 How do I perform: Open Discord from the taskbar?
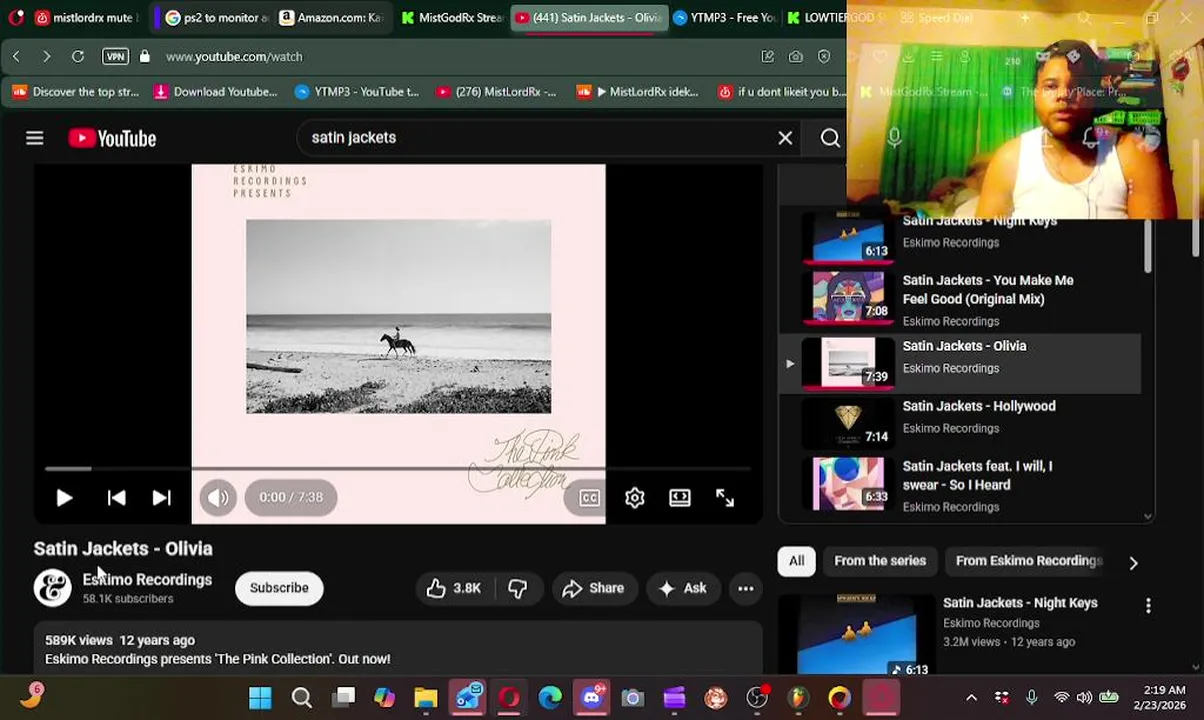[591, 698]
